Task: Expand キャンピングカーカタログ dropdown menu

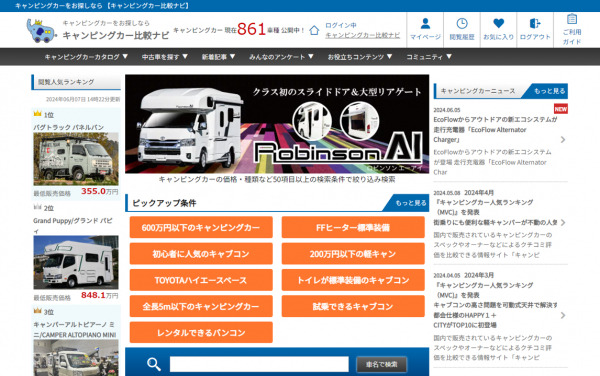Action: tap(86, 57)
